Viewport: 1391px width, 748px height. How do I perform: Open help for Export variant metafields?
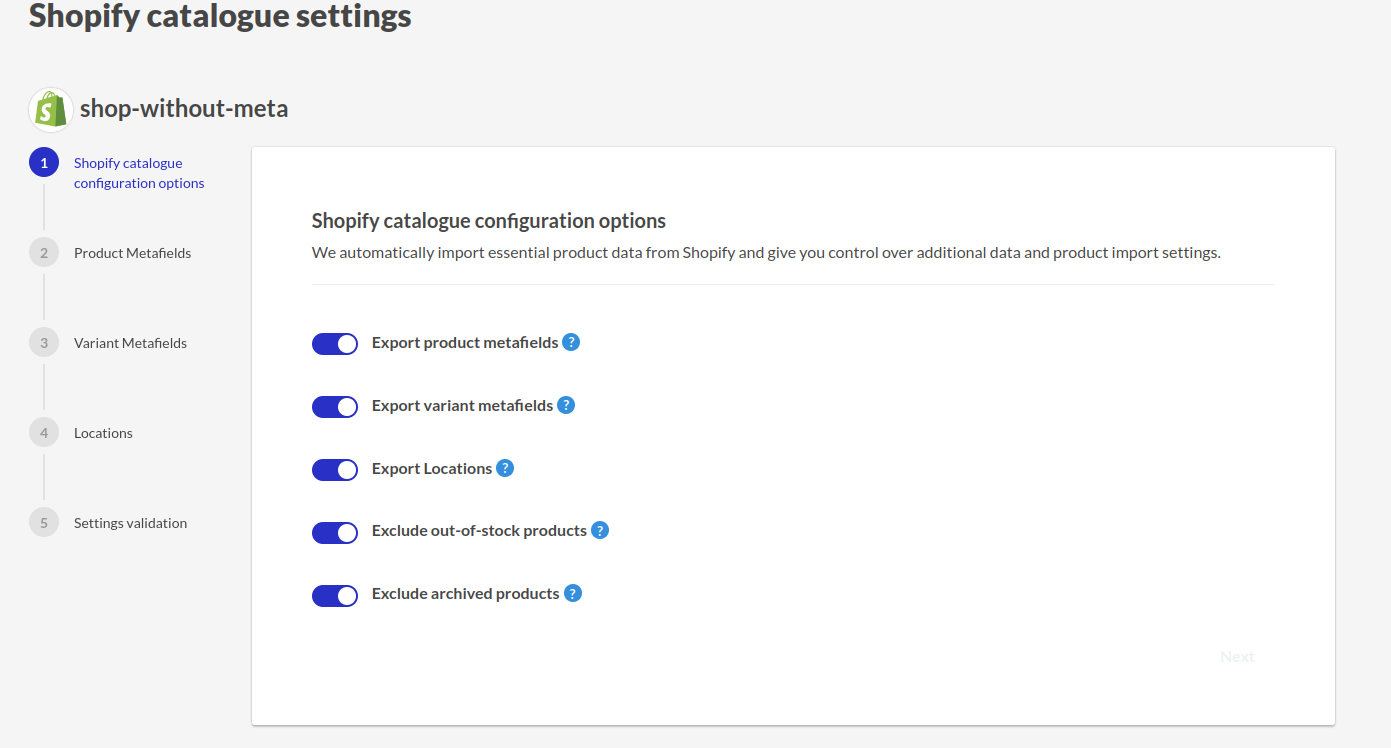click(x=566, y=405)
